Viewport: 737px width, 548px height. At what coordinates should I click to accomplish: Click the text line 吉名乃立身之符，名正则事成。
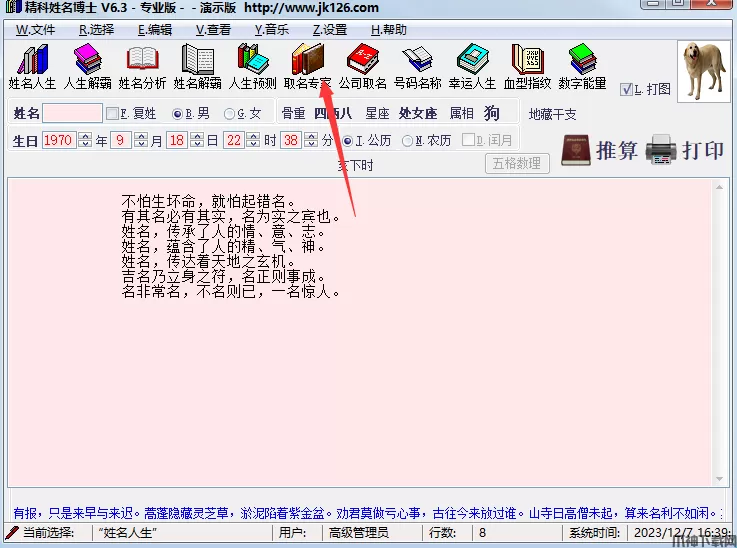coord(224,276)
